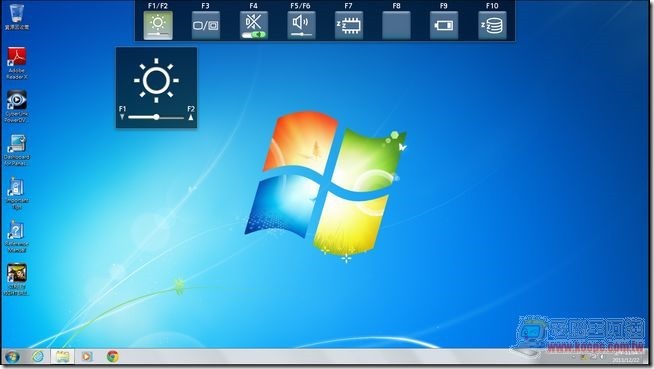Open Windows Media Player from the taskbar
The width and height of the screenshot is (654, 369).
(87, 356)
